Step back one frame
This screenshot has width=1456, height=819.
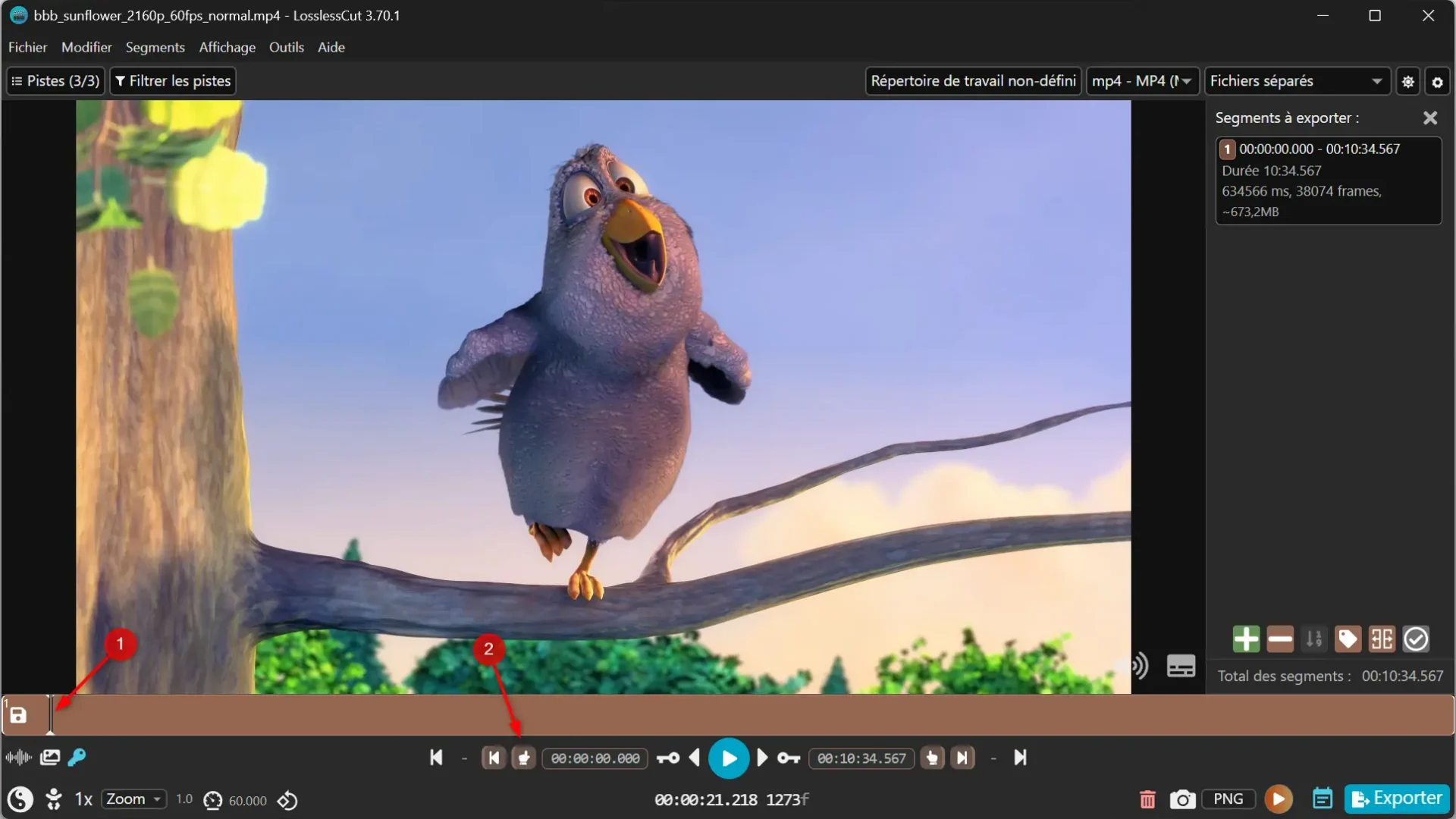click(694, 758)
